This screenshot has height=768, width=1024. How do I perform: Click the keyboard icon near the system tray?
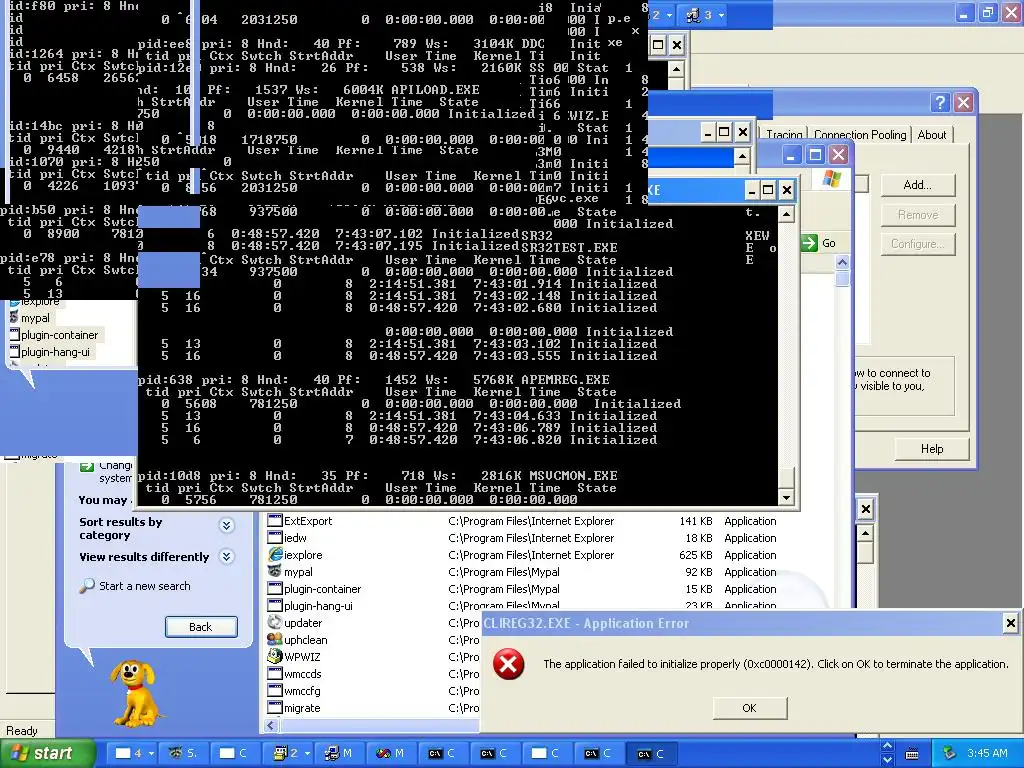point(912,754)
